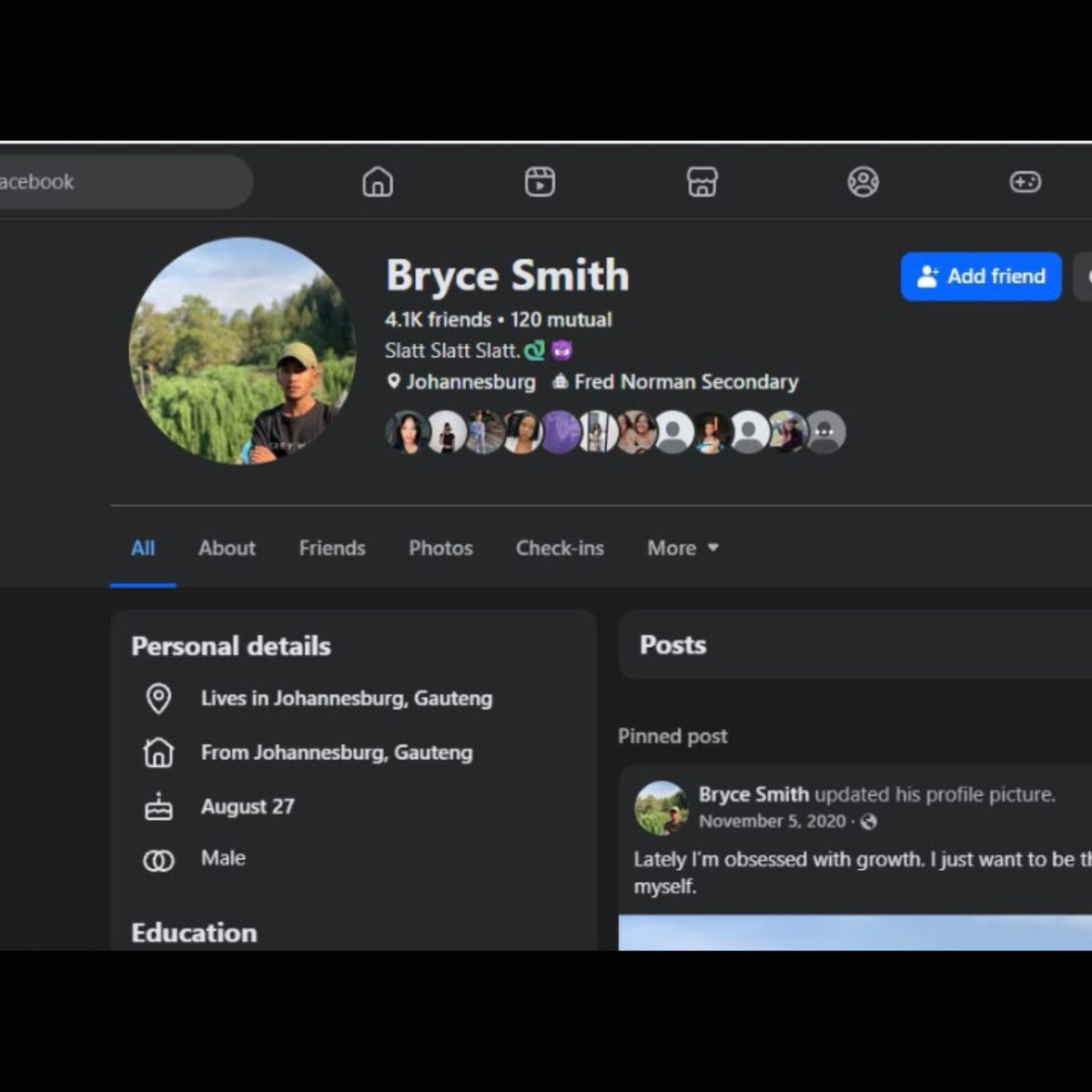Click the gender icon beside Male

(x=158, y=860)
